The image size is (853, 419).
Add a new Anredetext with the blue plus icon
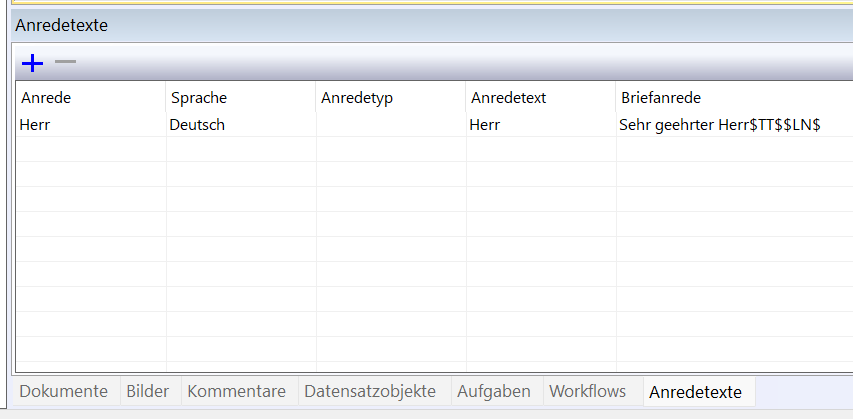tap(33, 63)
